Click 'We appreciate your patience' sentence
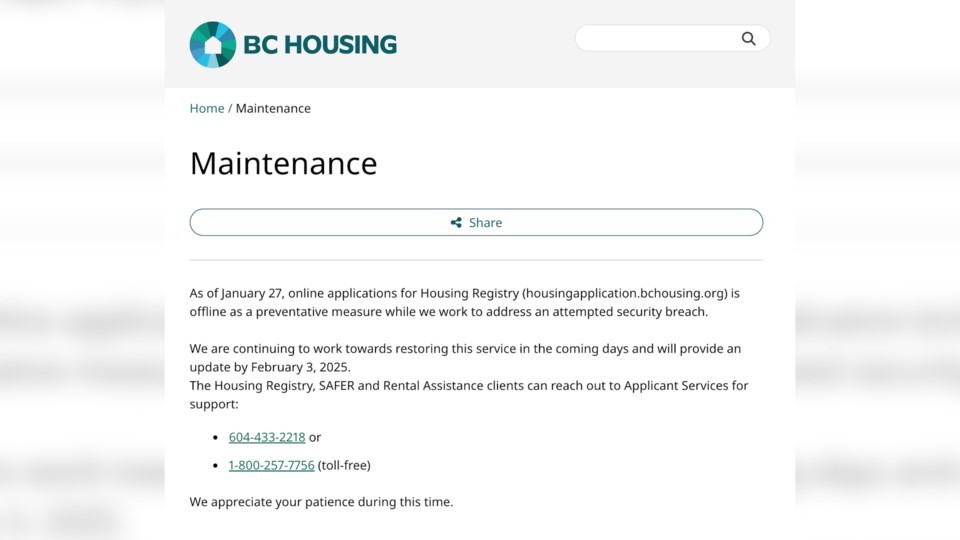 click(x=321, y=502)
